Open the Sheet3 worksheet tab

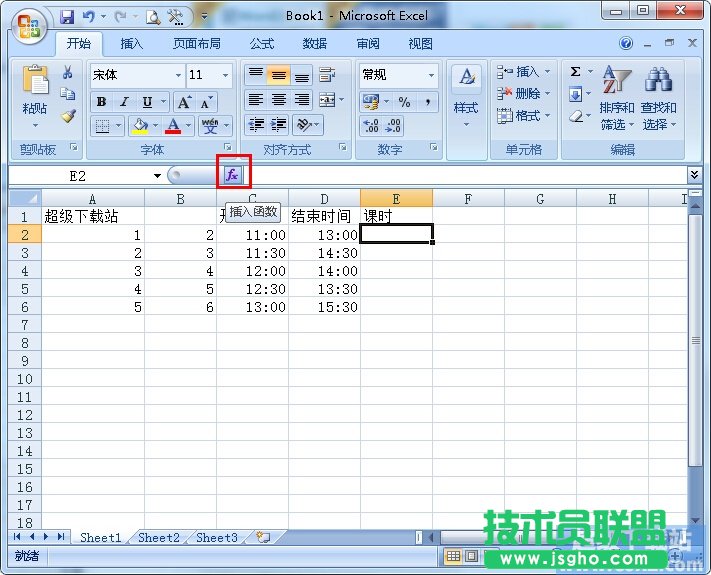coord(217,538)
